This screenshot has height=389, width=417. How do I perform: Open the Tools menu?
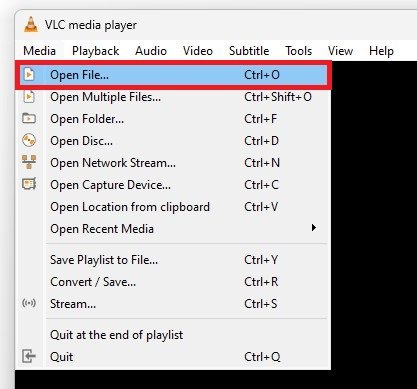(299, 51)
